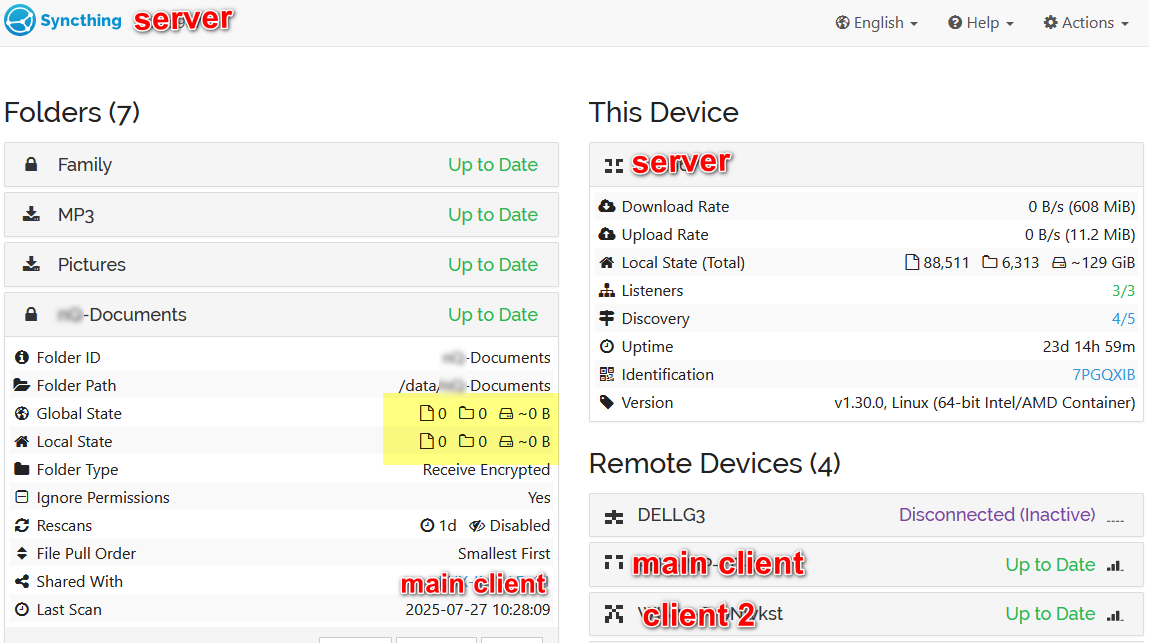Click the Upload Rate 0 B/s value
The height and width of the screenshot is (643, 1149).
pyautogui.click(x=1079, y=235)
